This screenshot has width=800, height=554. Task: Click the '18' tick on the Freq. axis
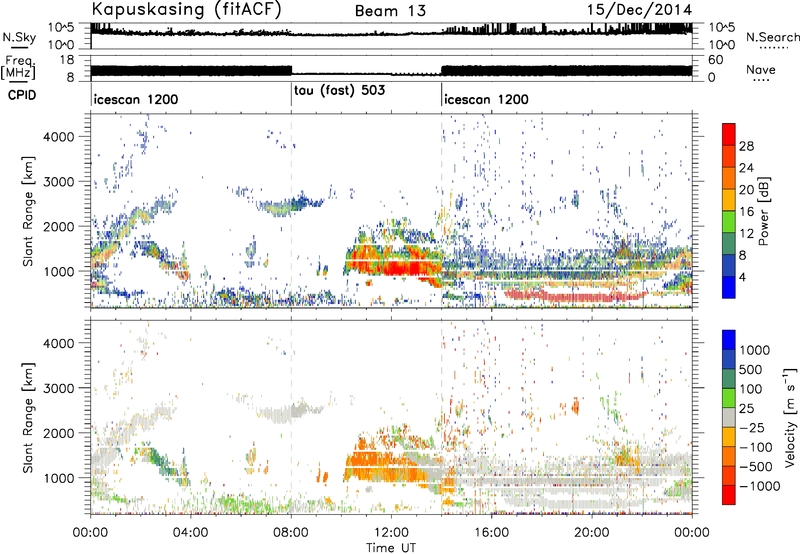click(x=67, y=60)
